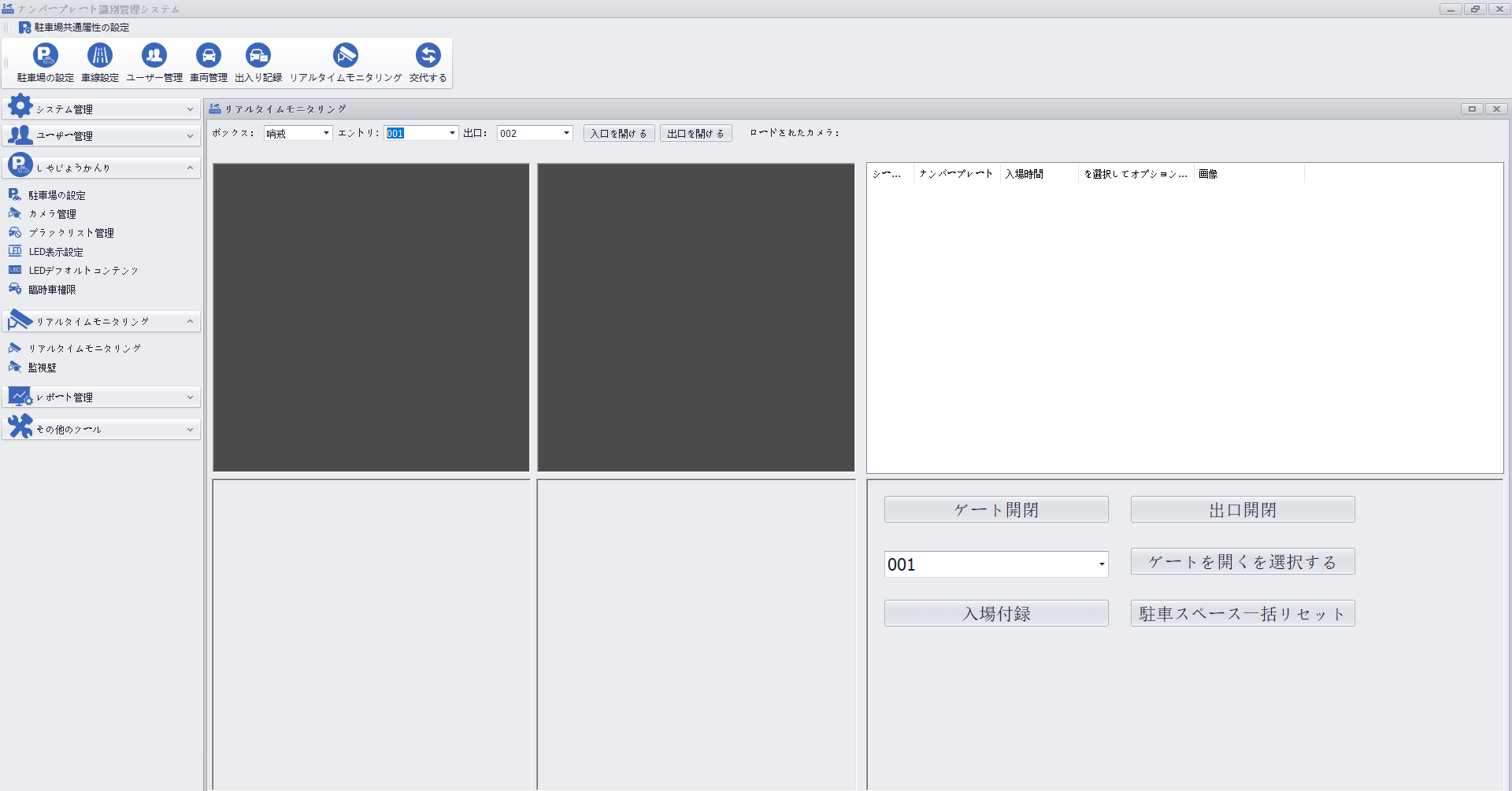Open ブラックリスト管理 in the sidebar
1512x791 pixels.
[71, 233]
